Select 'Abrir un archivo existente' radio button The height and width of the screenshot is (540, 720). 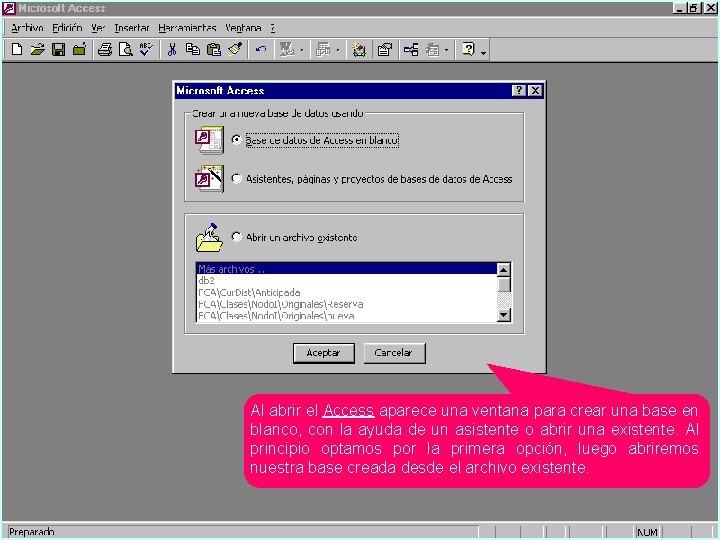point(236,237)
